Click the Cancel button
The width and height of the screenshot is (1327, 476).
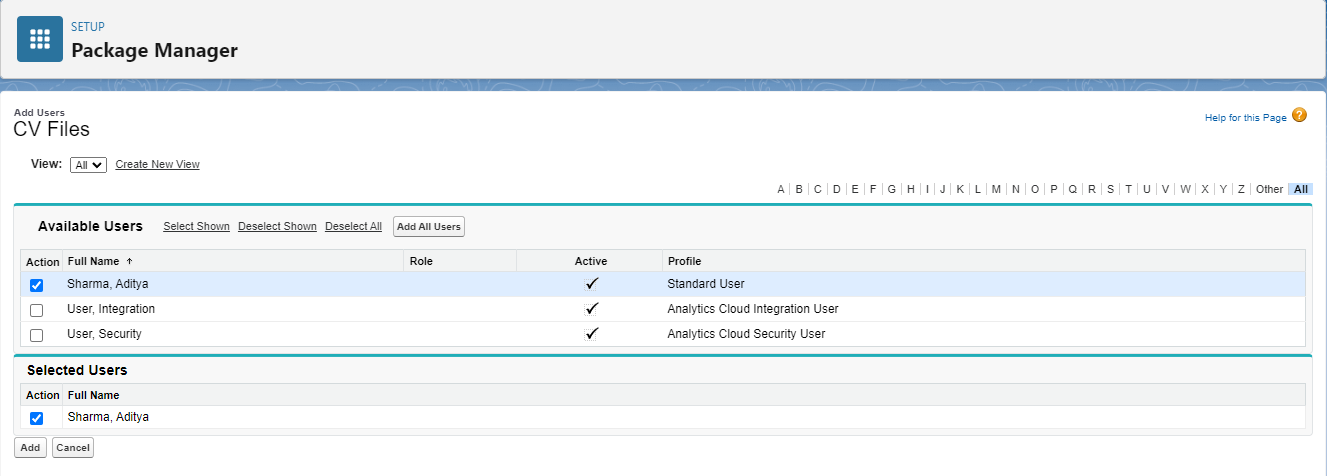73,448
